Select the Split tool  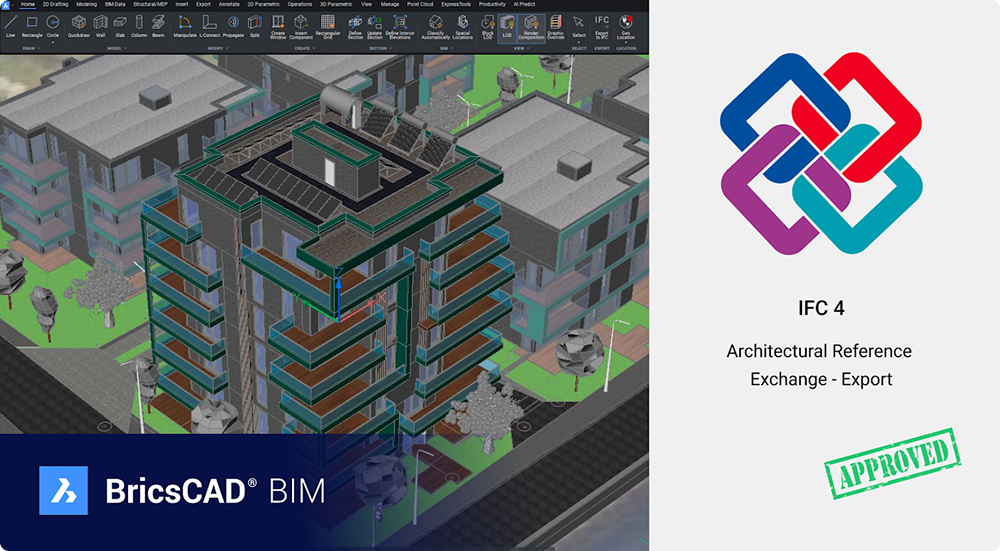pos(254,27)
